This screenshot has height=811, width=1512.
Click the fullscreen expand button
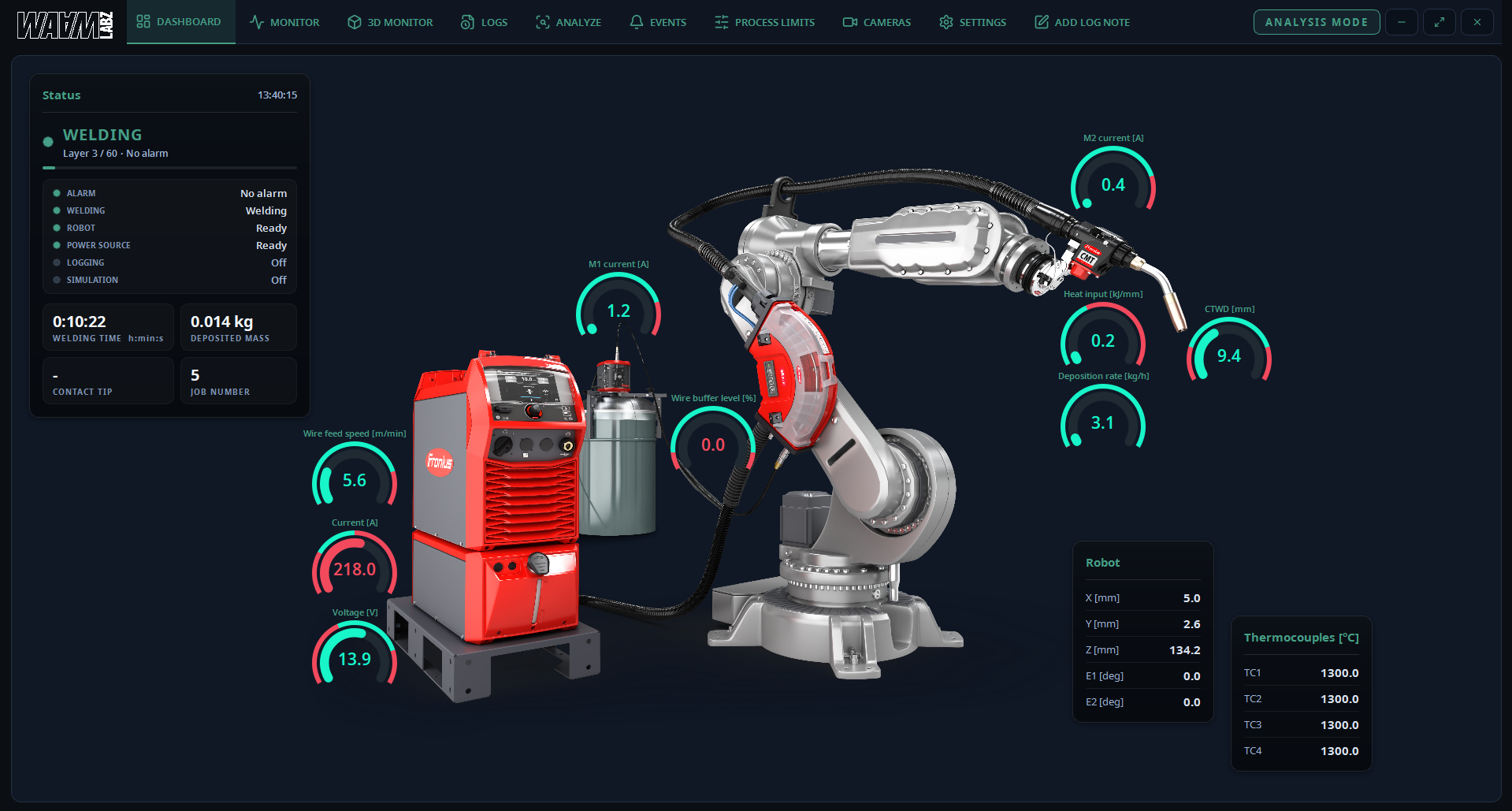click(x=1439, y=22)
